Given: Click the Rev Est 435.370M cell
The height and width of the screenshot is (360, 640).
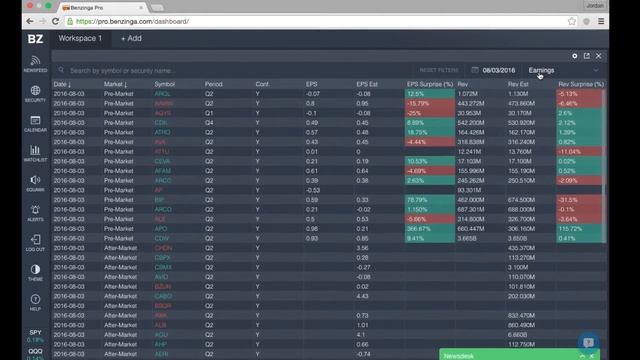Looking at the screenshot, I should (x=522, y=248).
